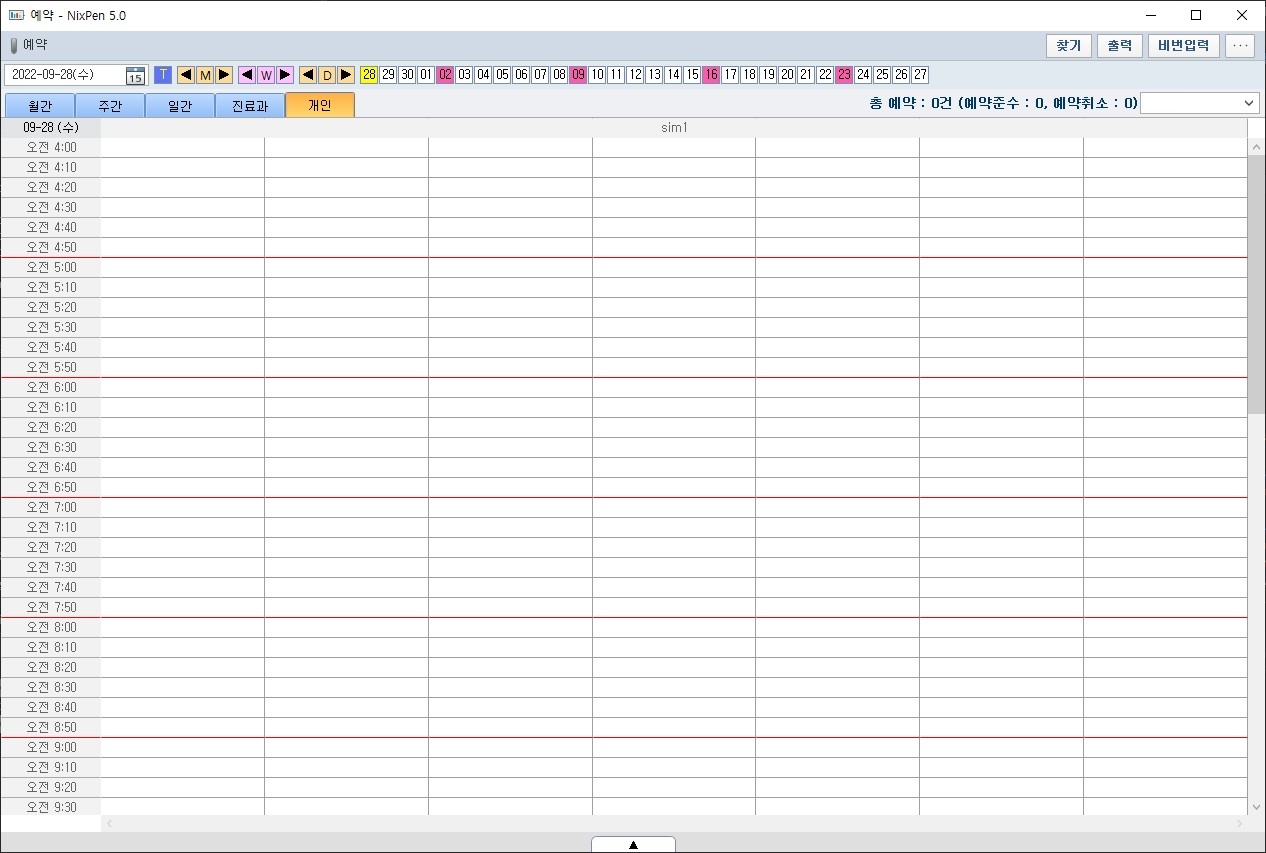Go to next day arrow beside D
Screen dimensions: 1266x853
346,75
